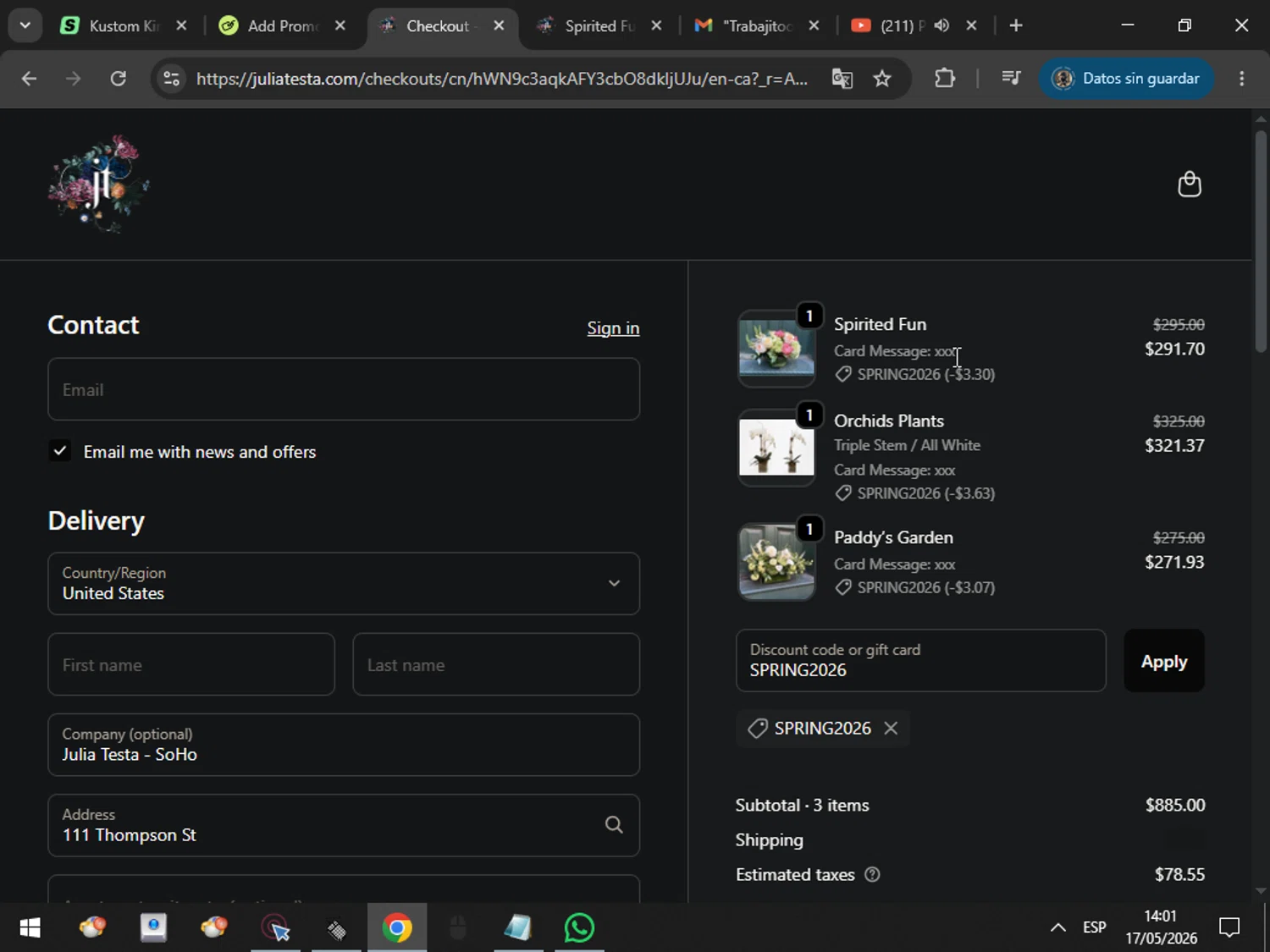Image resolution: width=1270 pixels, height=952 pixels.
Task: Close the YouTube tab
Action: (972, 25)
